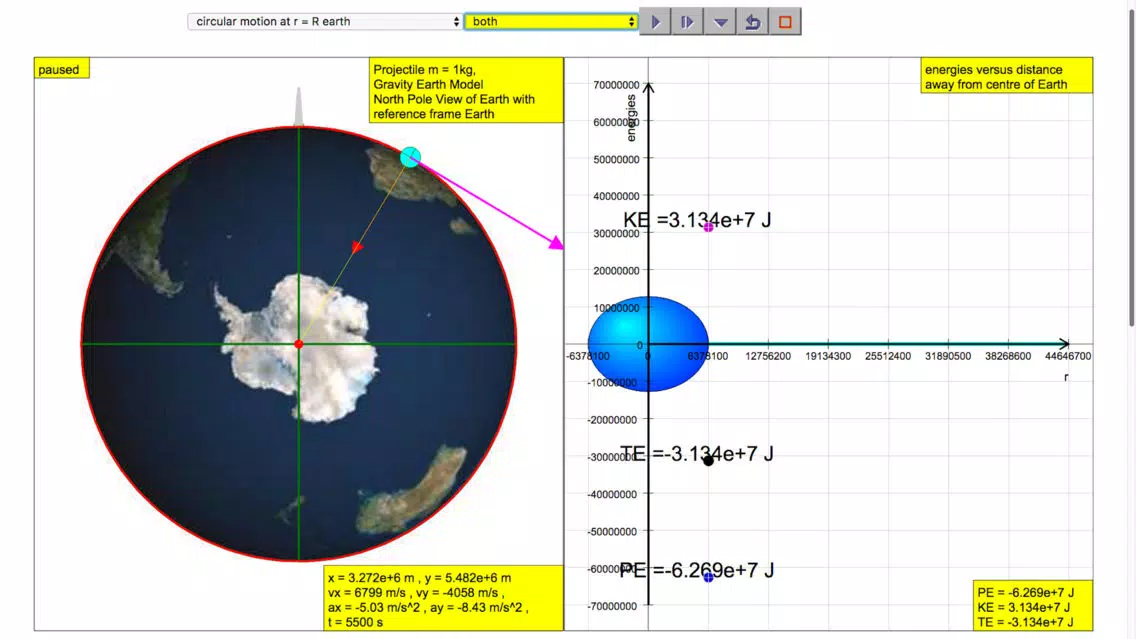Open the circular motion scenario dropdown
The width and height of the screenshot is (1136, 639).
pyautogui.click(x=325, y=22)
